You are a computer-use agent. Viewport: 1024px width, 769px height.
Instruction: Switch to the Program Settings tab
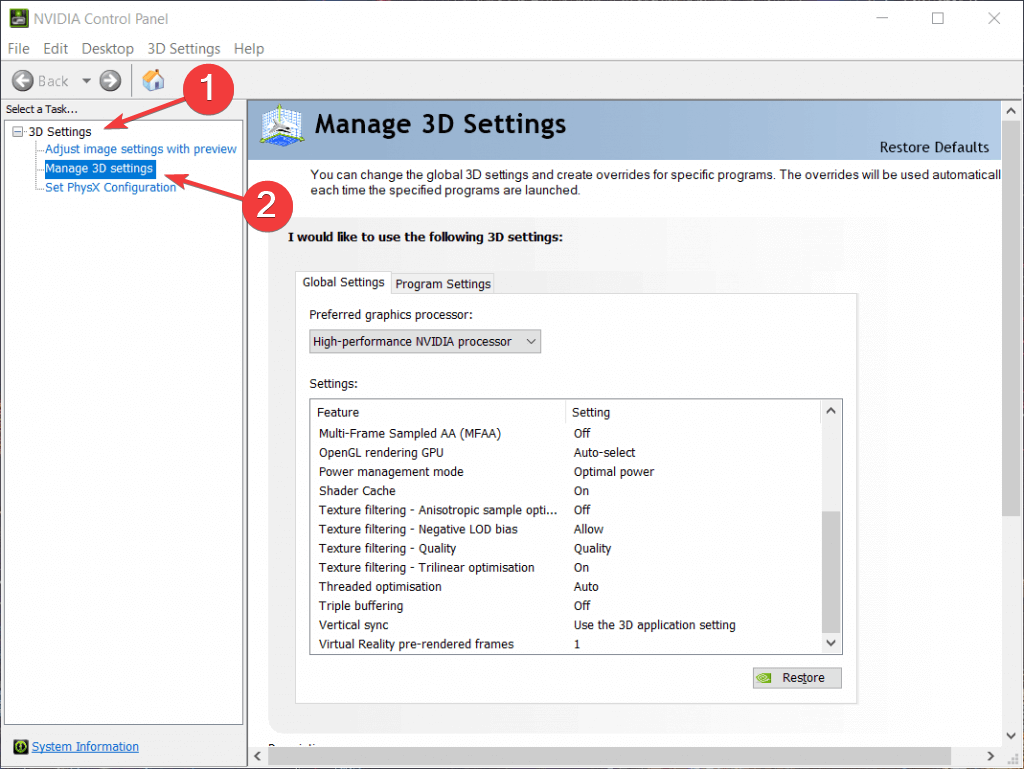point(443,284)
